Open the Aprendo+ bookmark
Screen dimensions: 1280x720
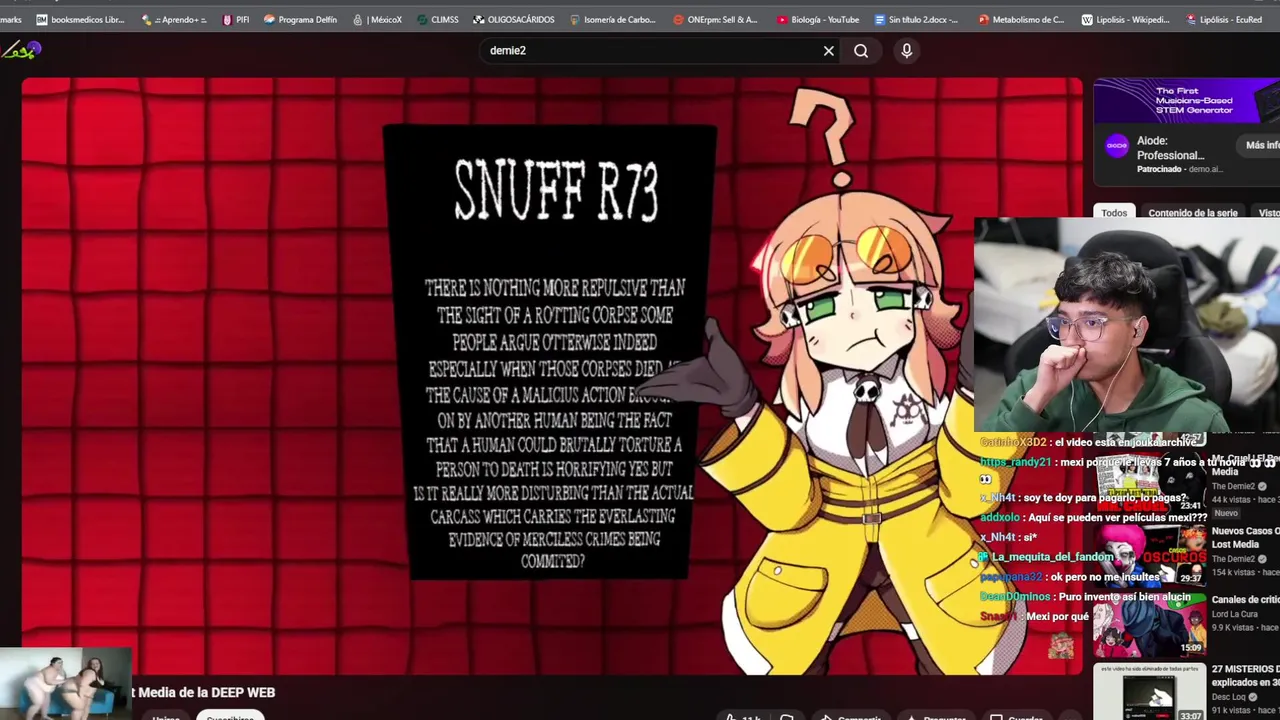pyautogui.click(x=175, y=19)
